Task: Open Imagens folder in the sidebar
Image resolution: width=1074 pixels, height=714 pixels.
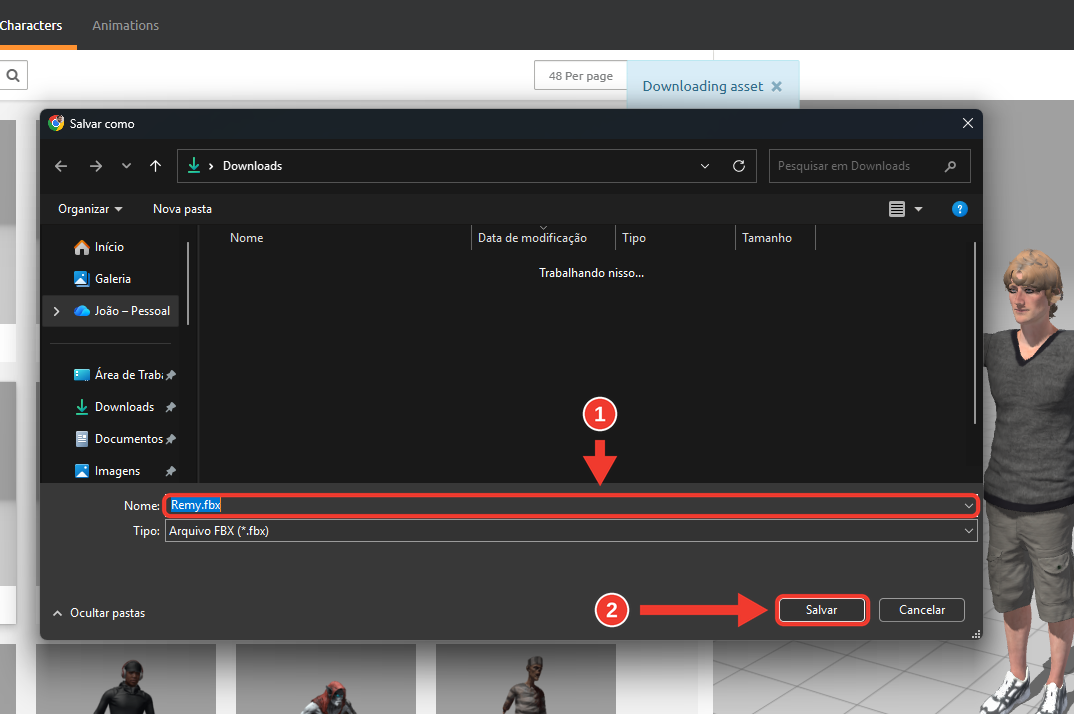Action: (x=108, y=471)
